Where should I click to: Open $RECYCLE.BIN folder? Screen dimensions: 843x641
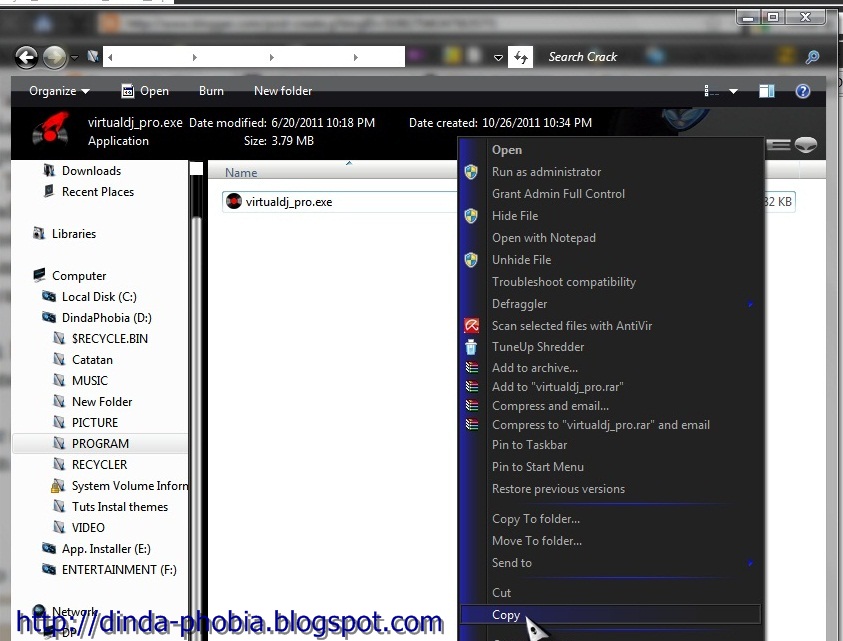[101, 339]
